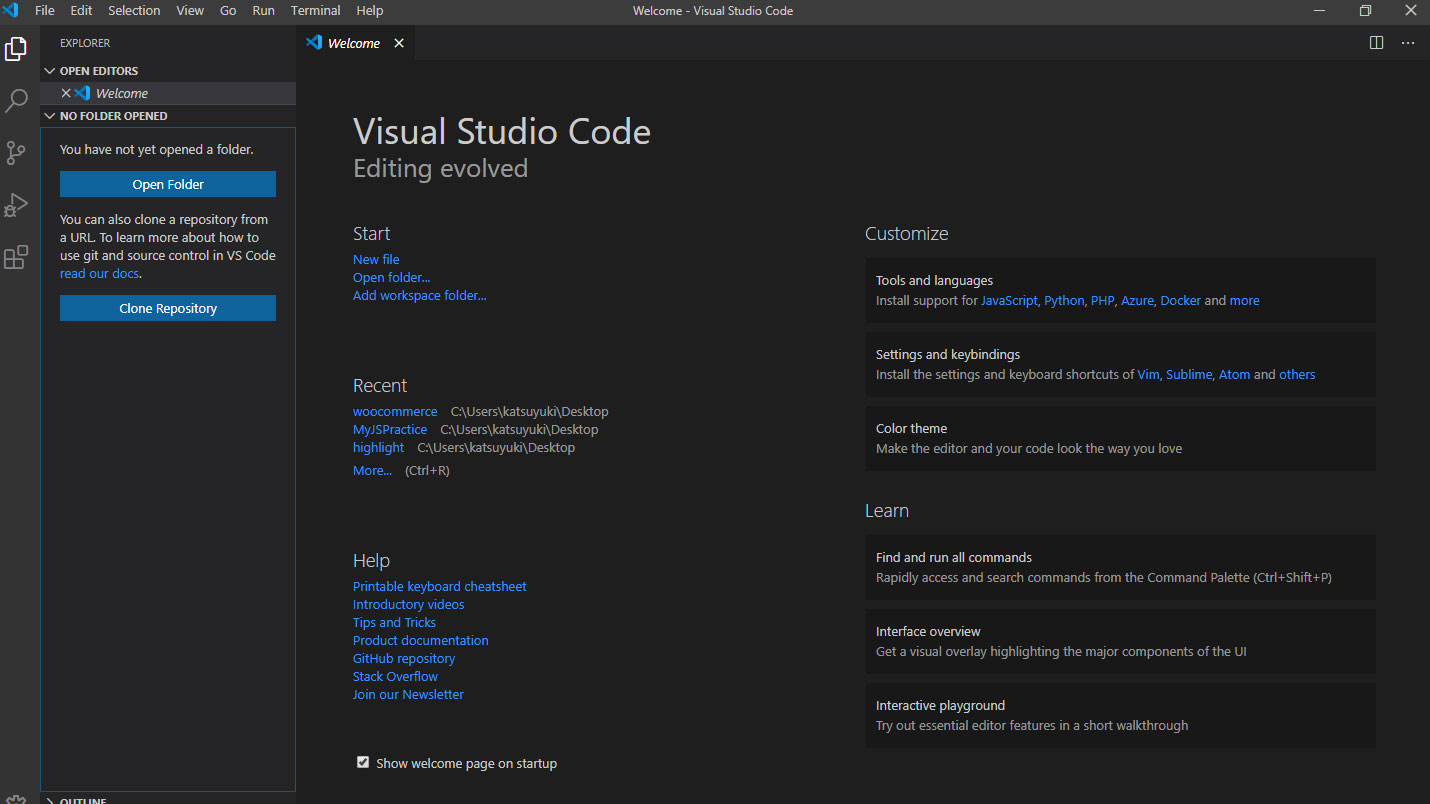The height and width of the screenshot is (804, 1430).
Task: Open the Run menu
Action: (x=263, y=10)
